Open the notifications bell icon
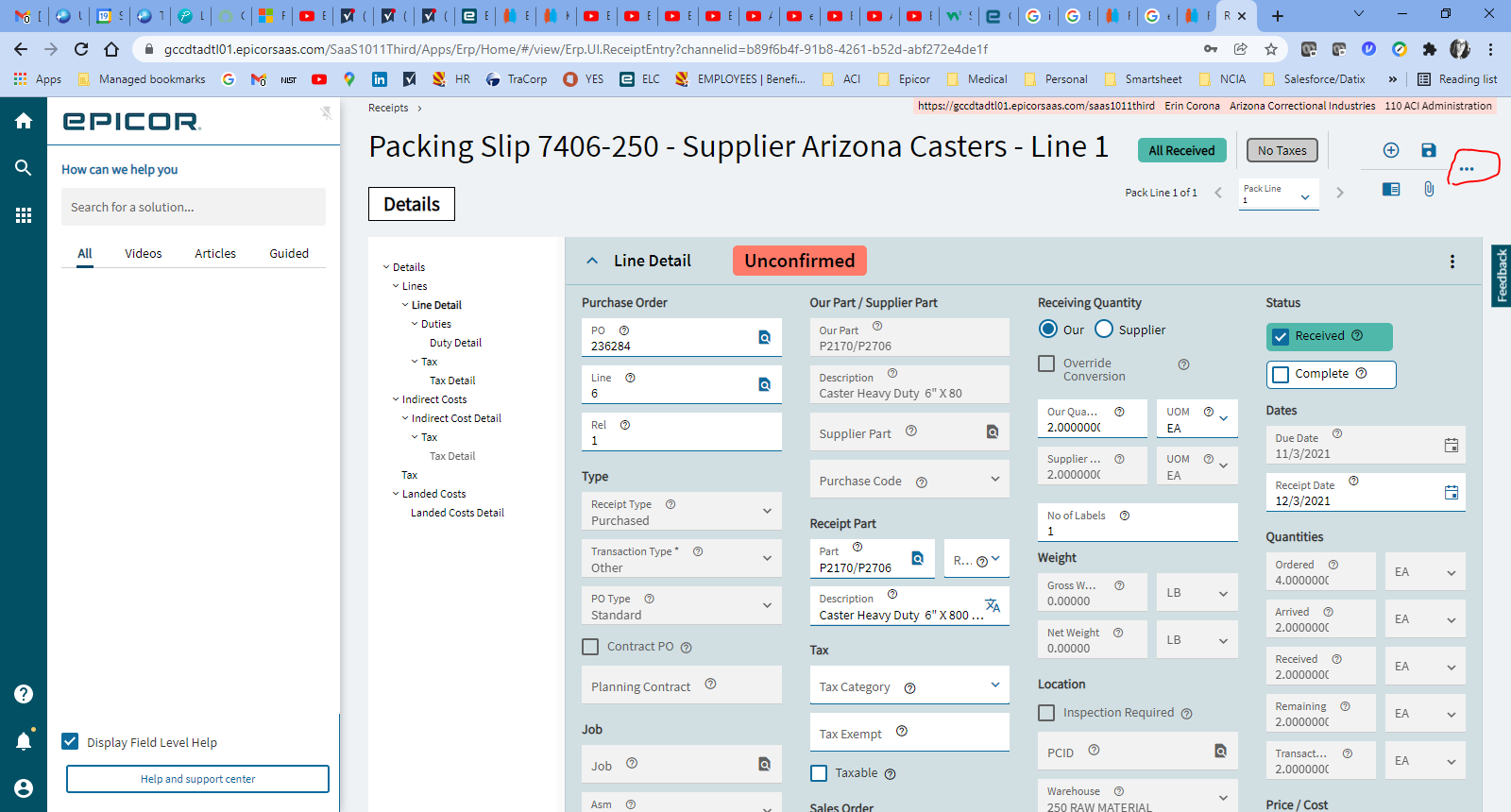The image size is (1511, 812). coord(24,741)
